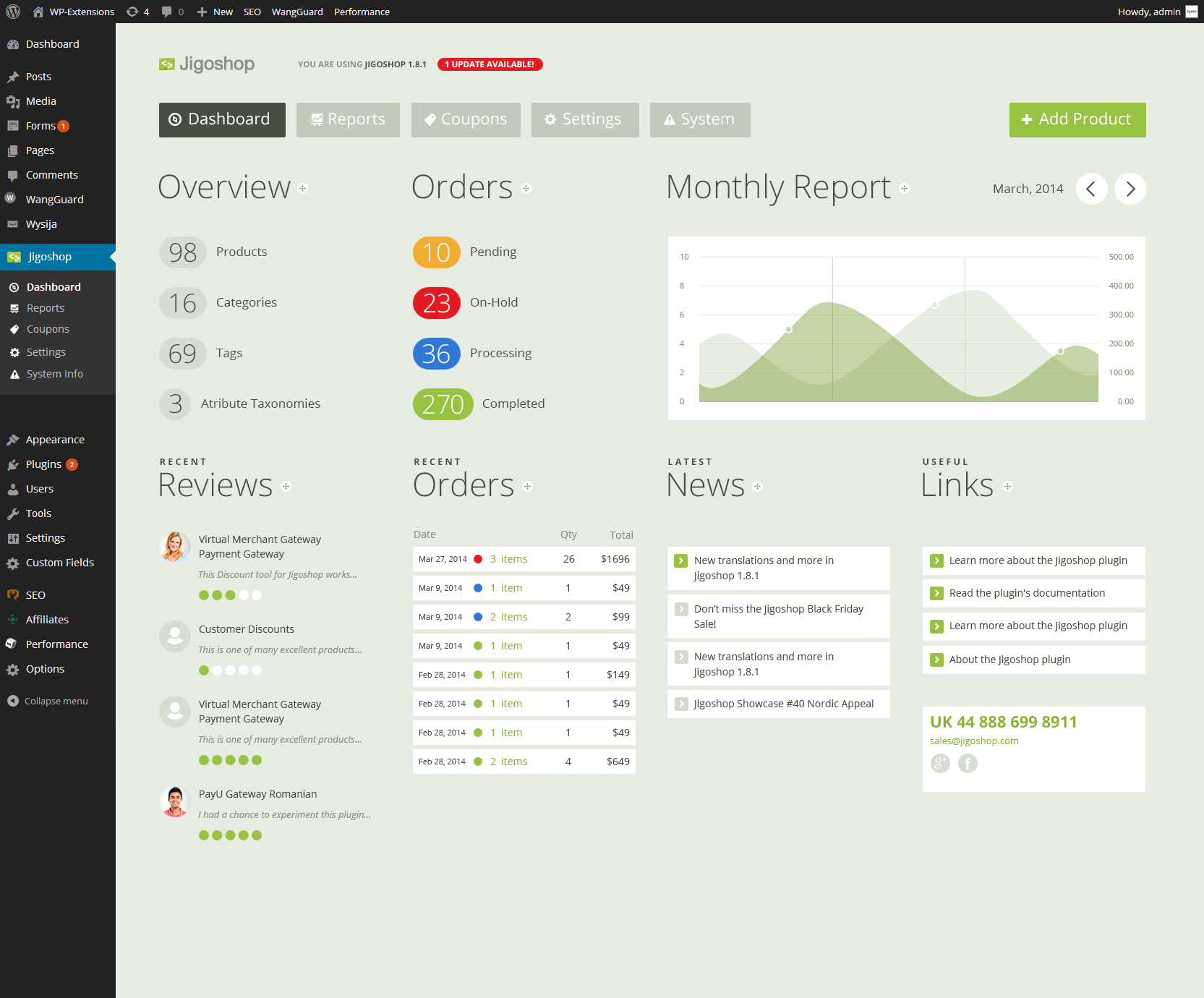Image resolution: width=1204 pixels, height=998 pixels.
Task: Show next month's Monthly Report
Action: [1130, 189]
